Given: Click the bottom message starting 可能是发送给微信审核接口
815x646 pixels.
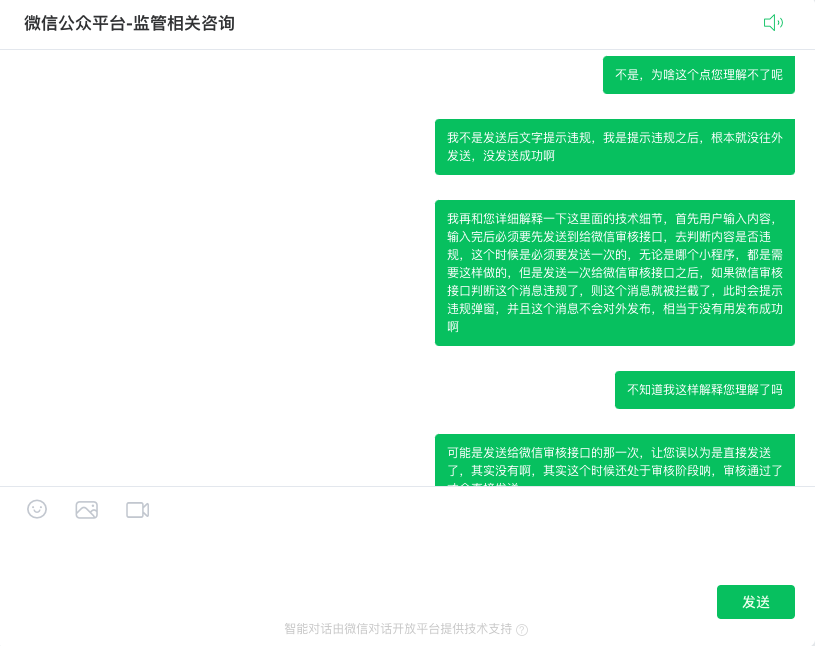Looking at the screenshot, I should (x=615, y=460).
